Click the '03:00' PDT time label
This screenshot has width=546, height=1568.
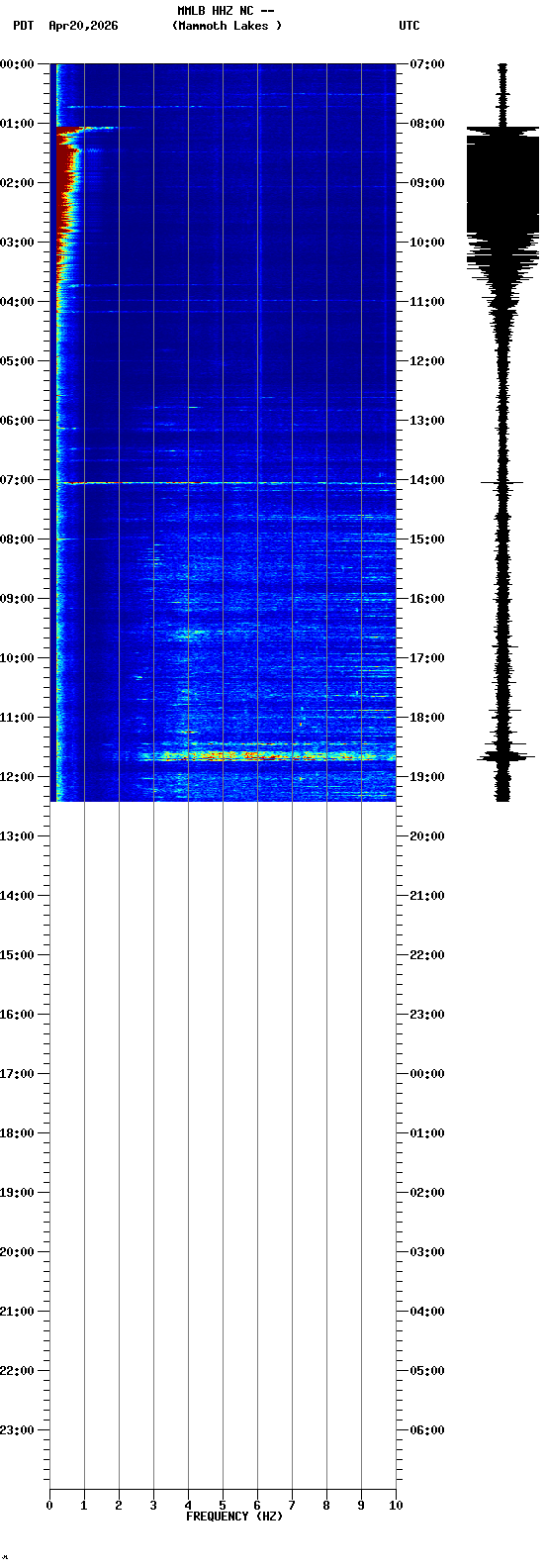[x=17, y=243]
